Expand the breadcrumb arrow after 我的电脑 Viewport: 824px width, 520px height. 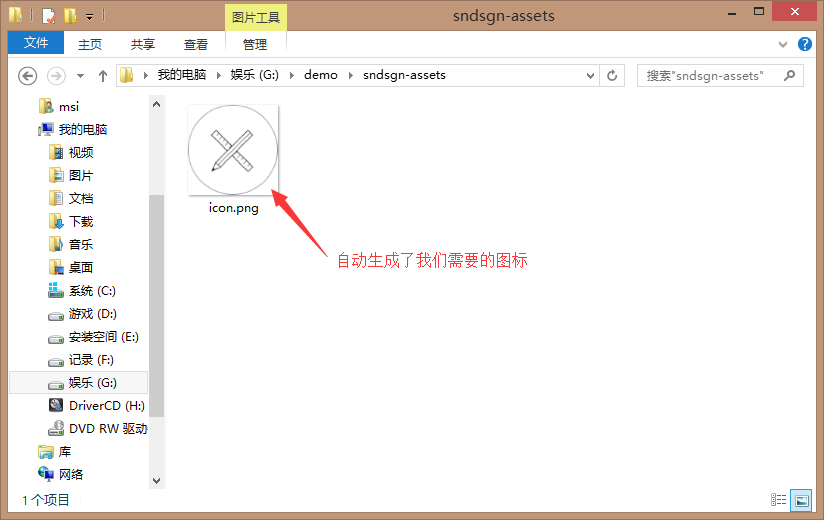pos(219,76)
